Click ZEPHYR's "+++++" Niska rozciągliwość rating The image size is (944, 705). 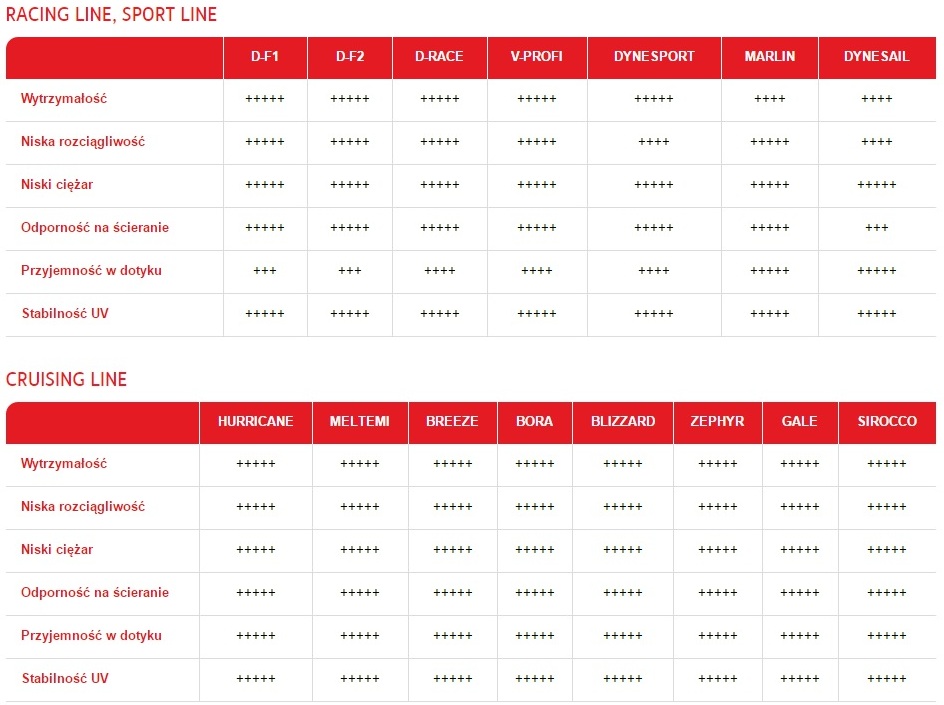pos(718,507)
